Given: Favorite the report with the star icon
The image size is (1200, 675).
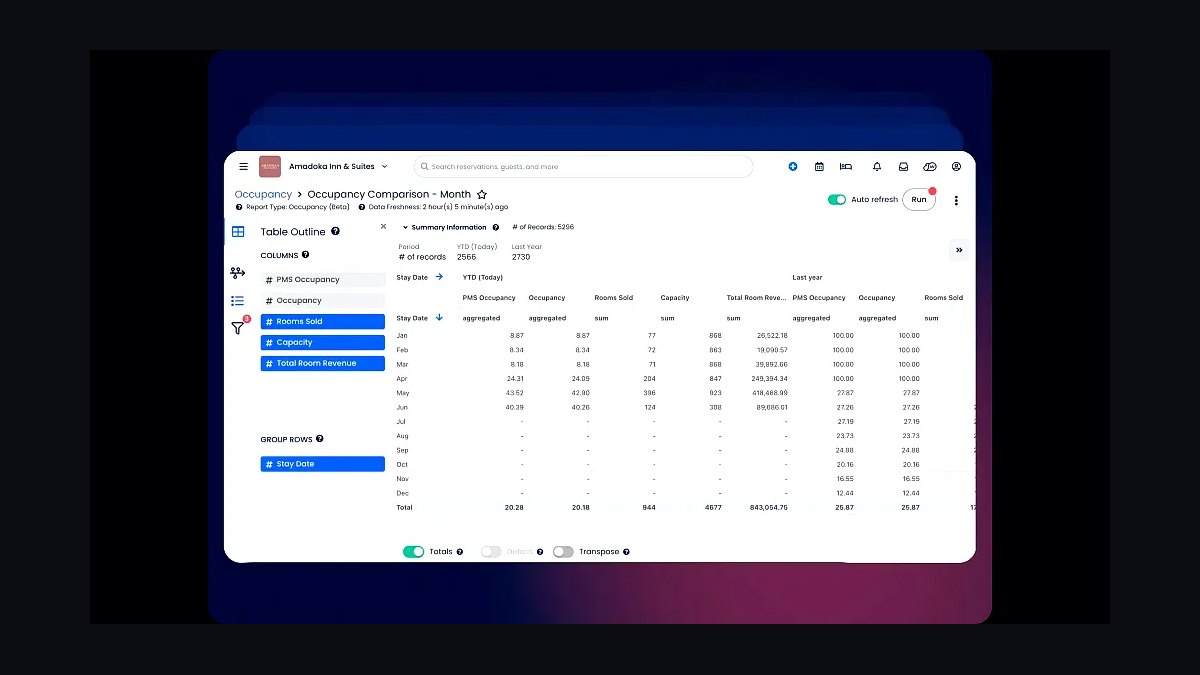Looking at the screenshot, I should tap(482, 194).
